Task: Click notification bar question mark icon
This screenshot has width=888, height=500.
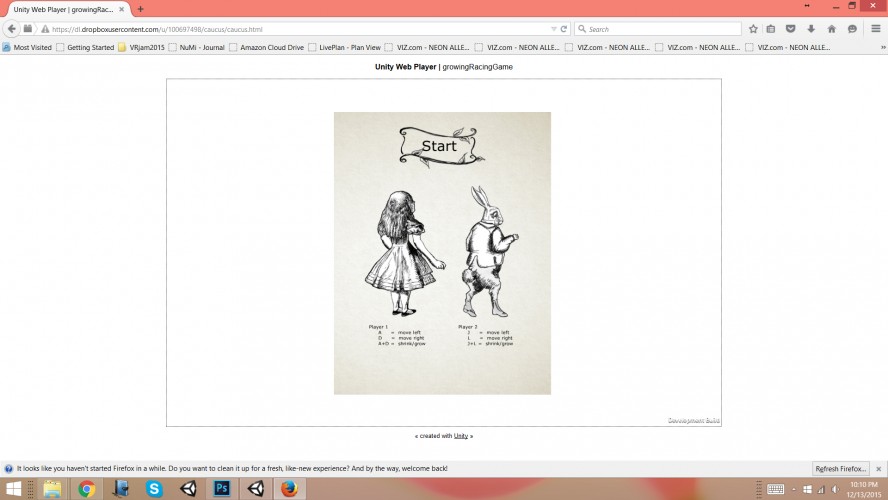Action: [x=8, y=469]
